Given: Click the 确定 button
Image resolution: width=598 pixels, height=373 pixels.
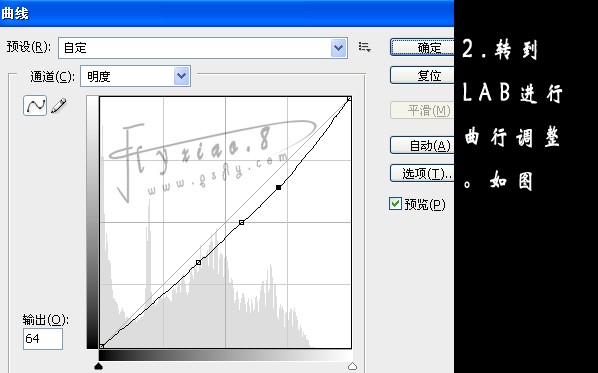Looking at the screenshot, I should pos(422,48).
